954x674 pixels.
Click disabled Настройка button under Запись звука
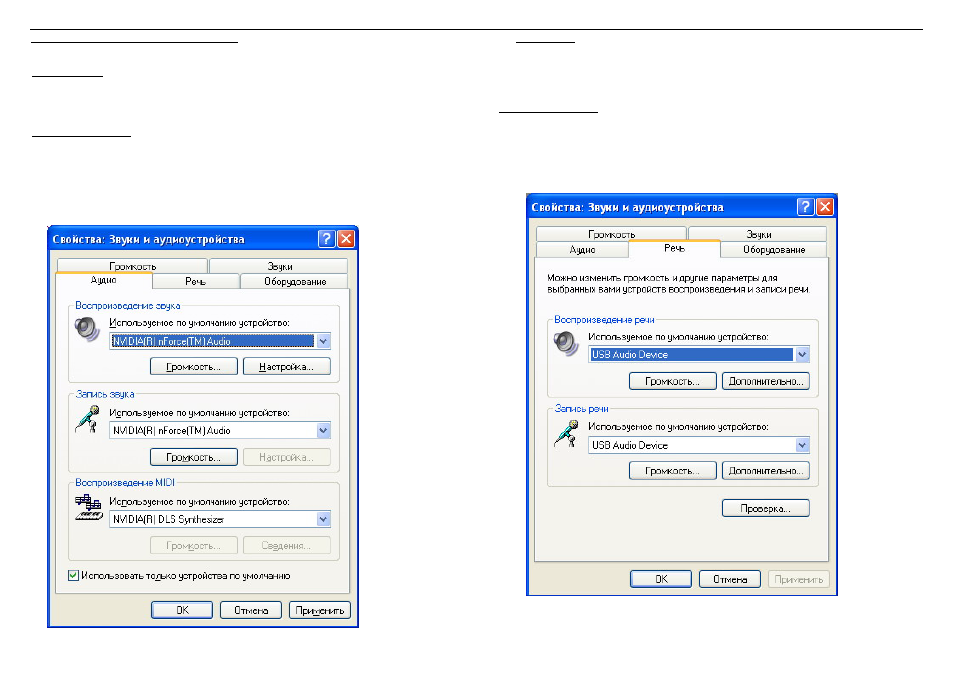[x=287, y=457]
